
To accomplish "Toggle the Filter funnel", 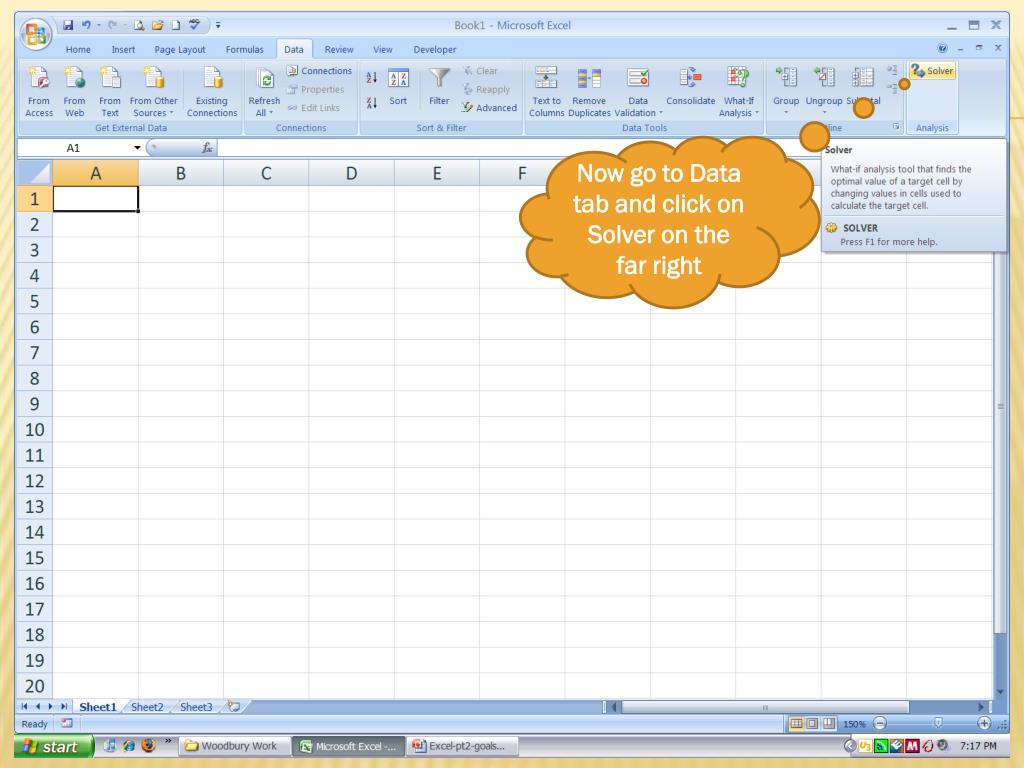I will [x=439, y=87].
